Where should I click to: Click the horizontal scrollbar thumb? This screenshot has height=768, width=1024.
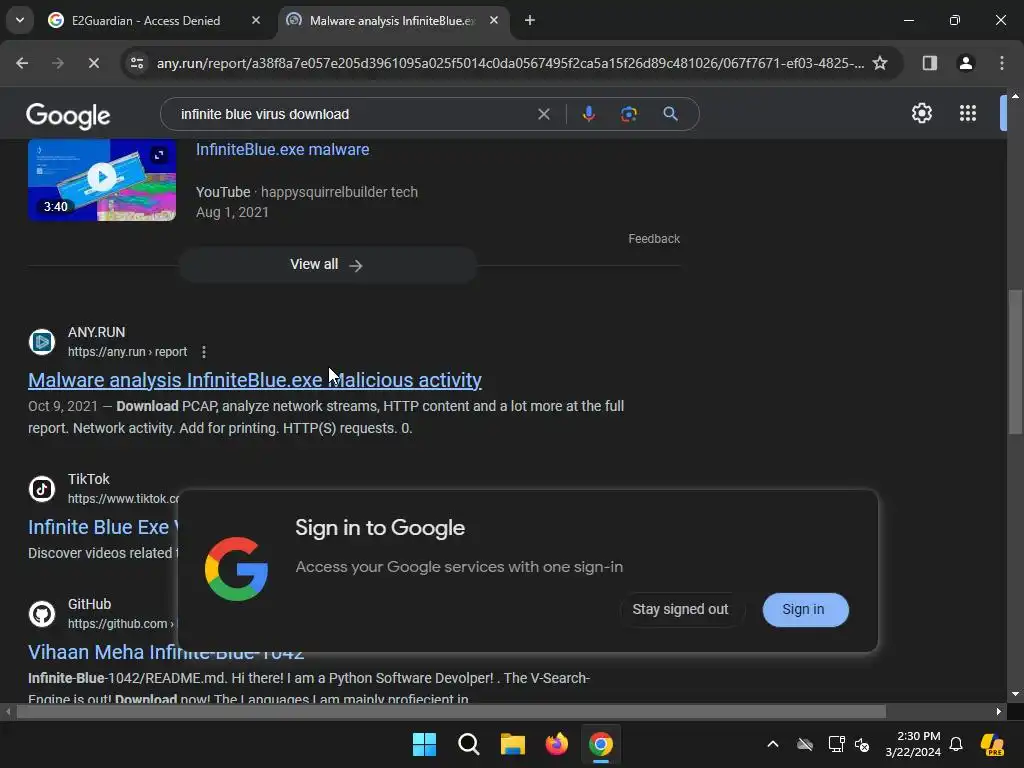pyautogui.click(x=451, y=712)
